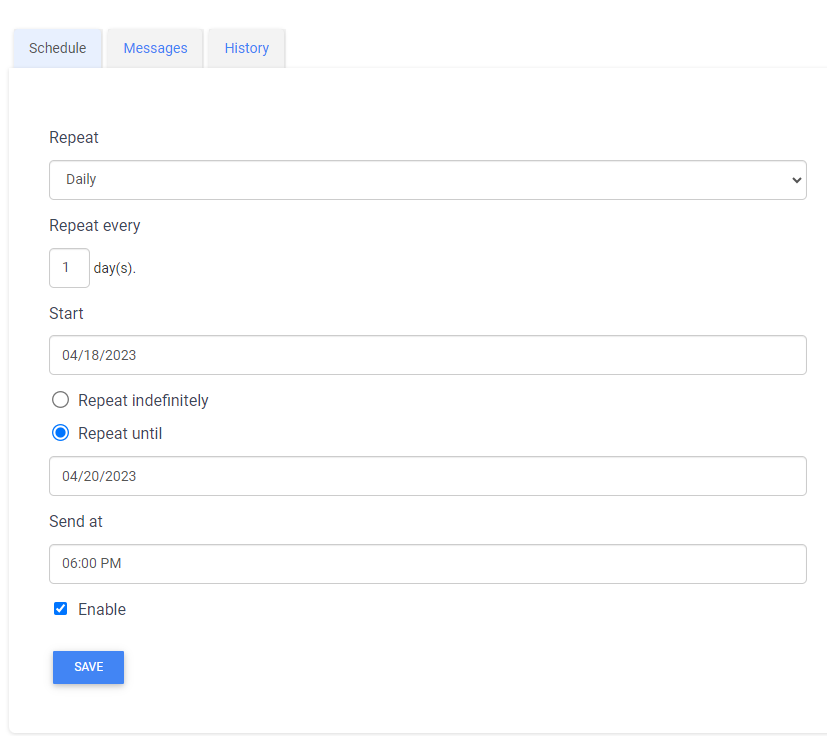Viewport: 827px width, 736px height.
Task: Click the Send at time field
Action: tap(427, 564)
